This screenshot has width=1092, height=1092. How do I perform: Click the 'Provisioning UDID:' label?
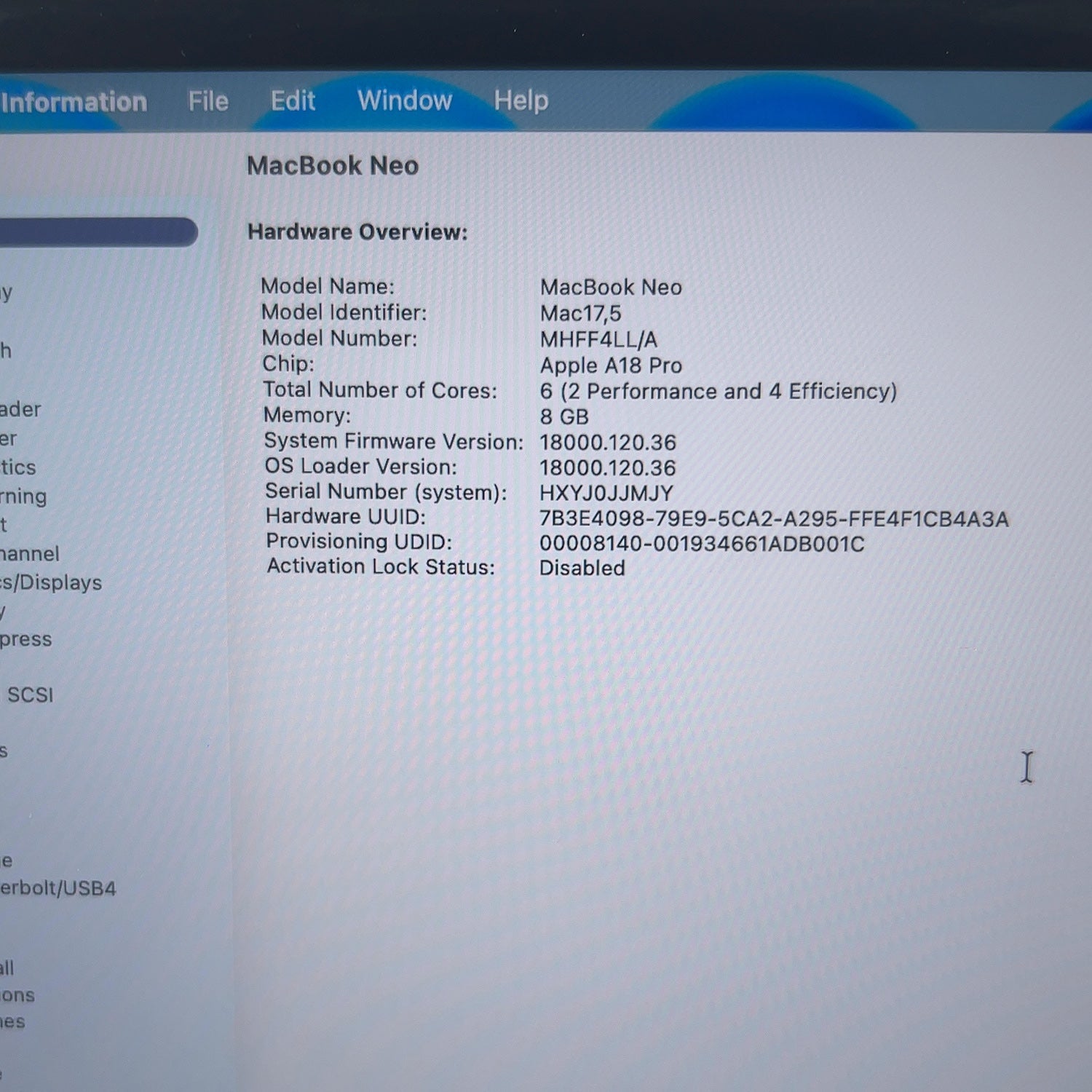pyautogui.click(x=359, y=542)
